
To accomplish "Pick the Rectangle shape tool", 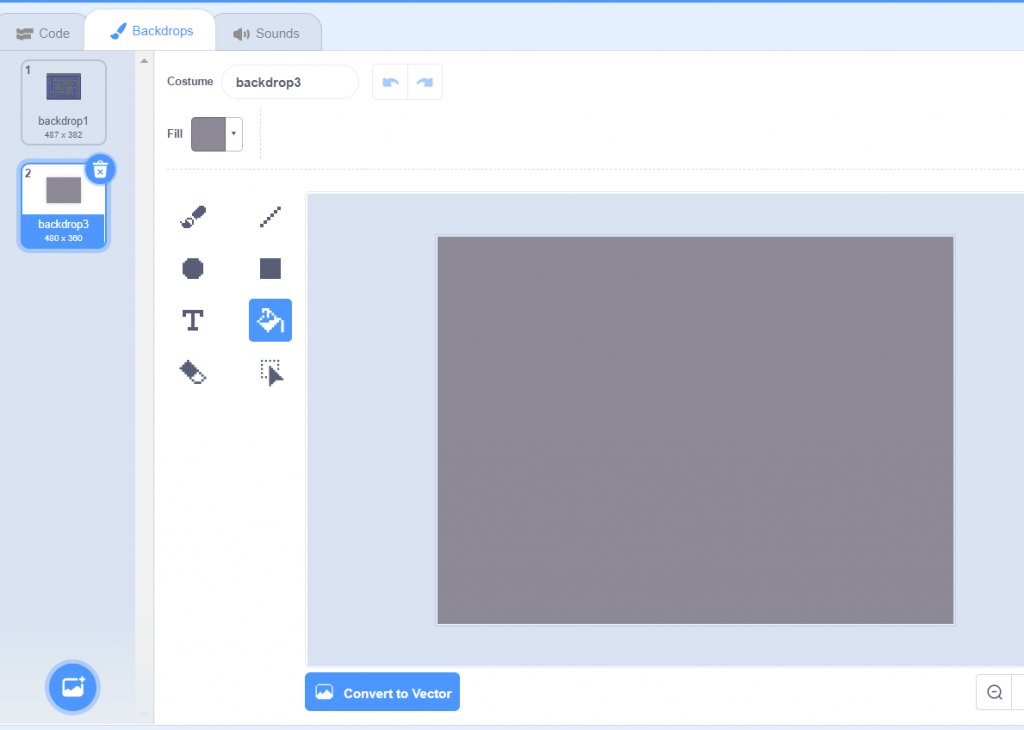I will click(270, 268).
